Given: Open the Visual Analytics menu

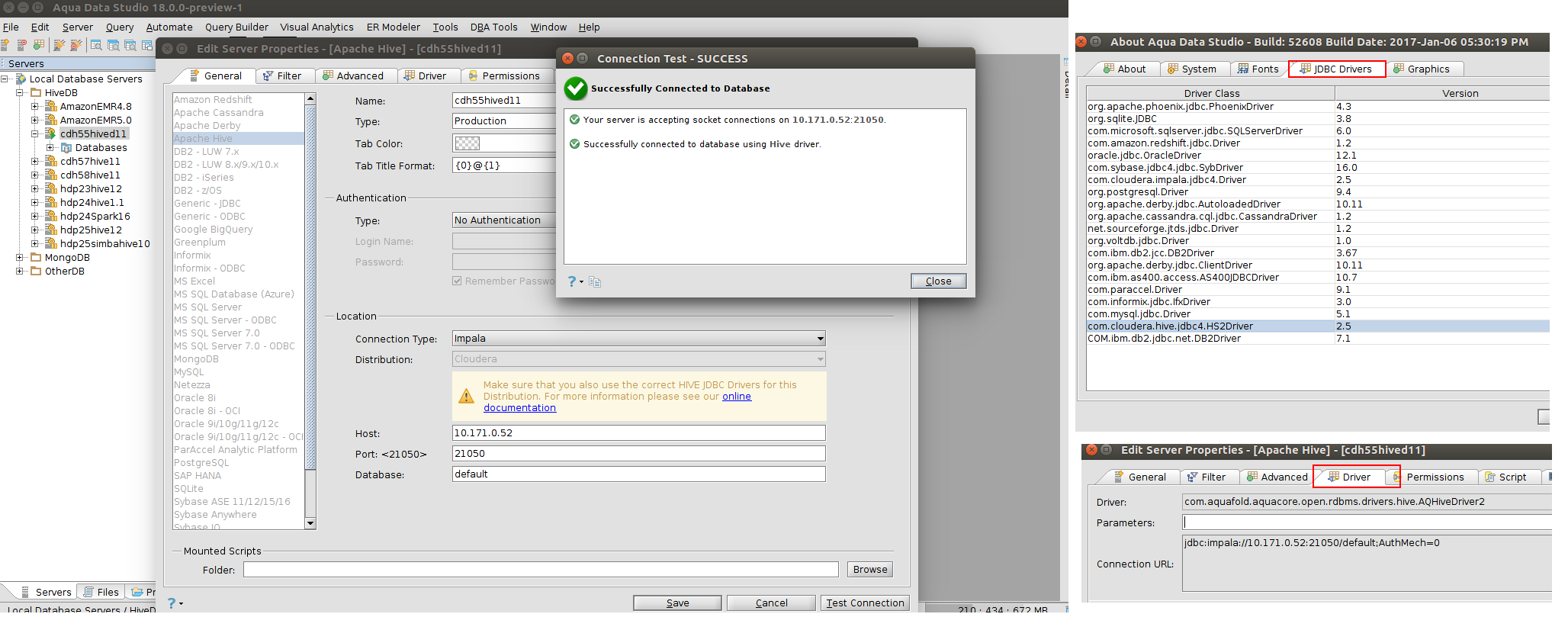Looking at the screenshot, I should (316, 27).
